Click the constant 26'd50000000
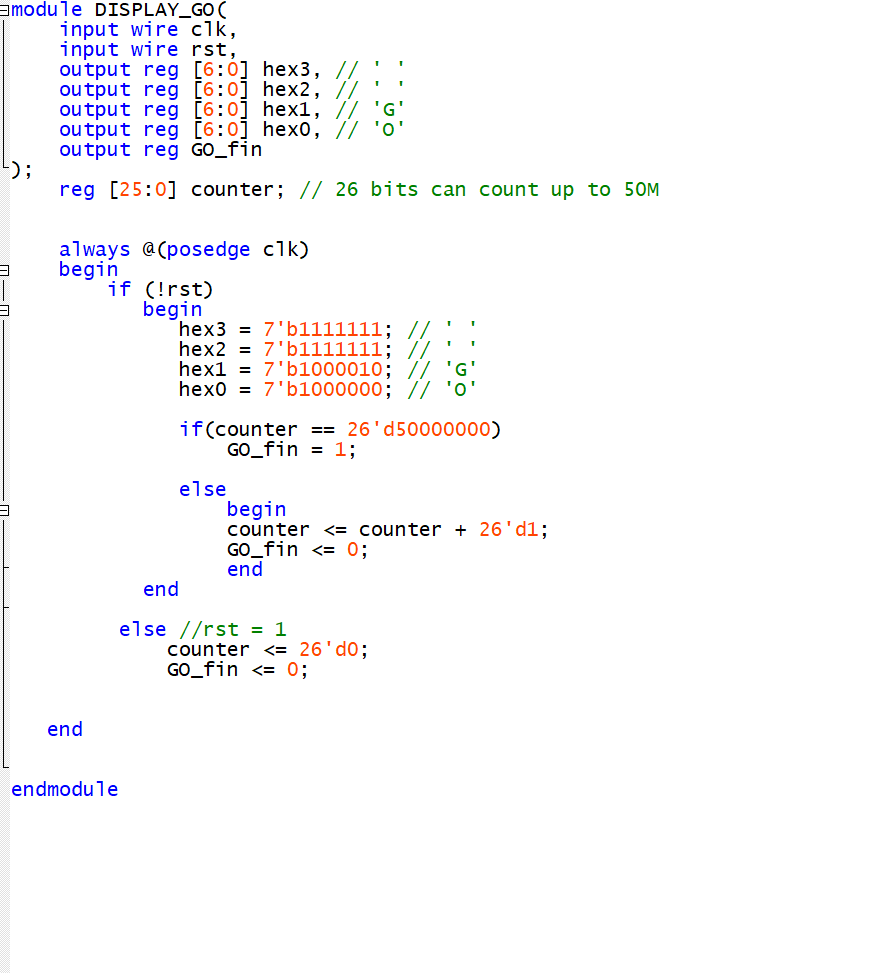 coord(419,429)
